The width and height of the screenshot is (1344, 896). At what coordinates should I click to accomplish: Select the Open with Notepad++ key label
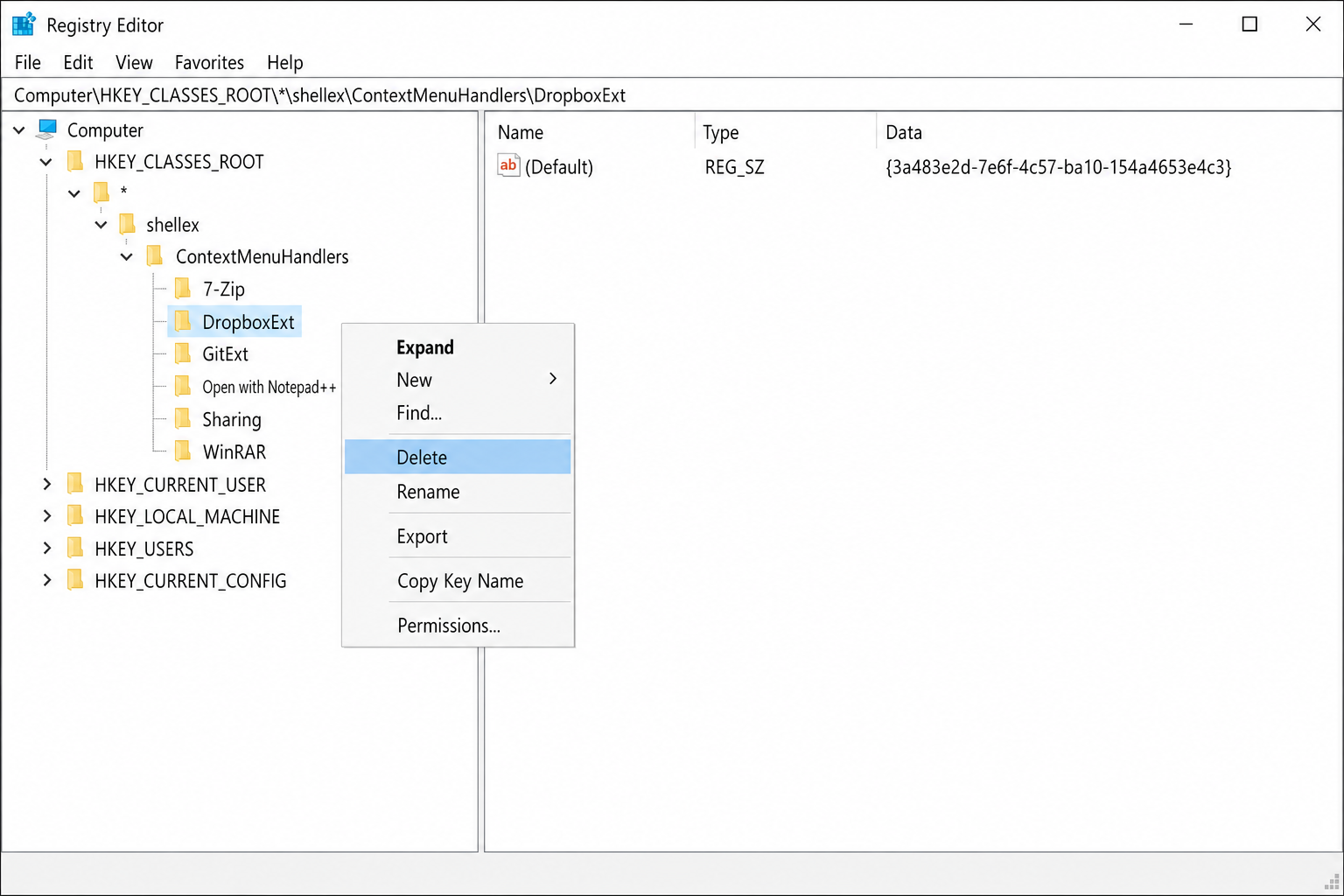point(269,387)
